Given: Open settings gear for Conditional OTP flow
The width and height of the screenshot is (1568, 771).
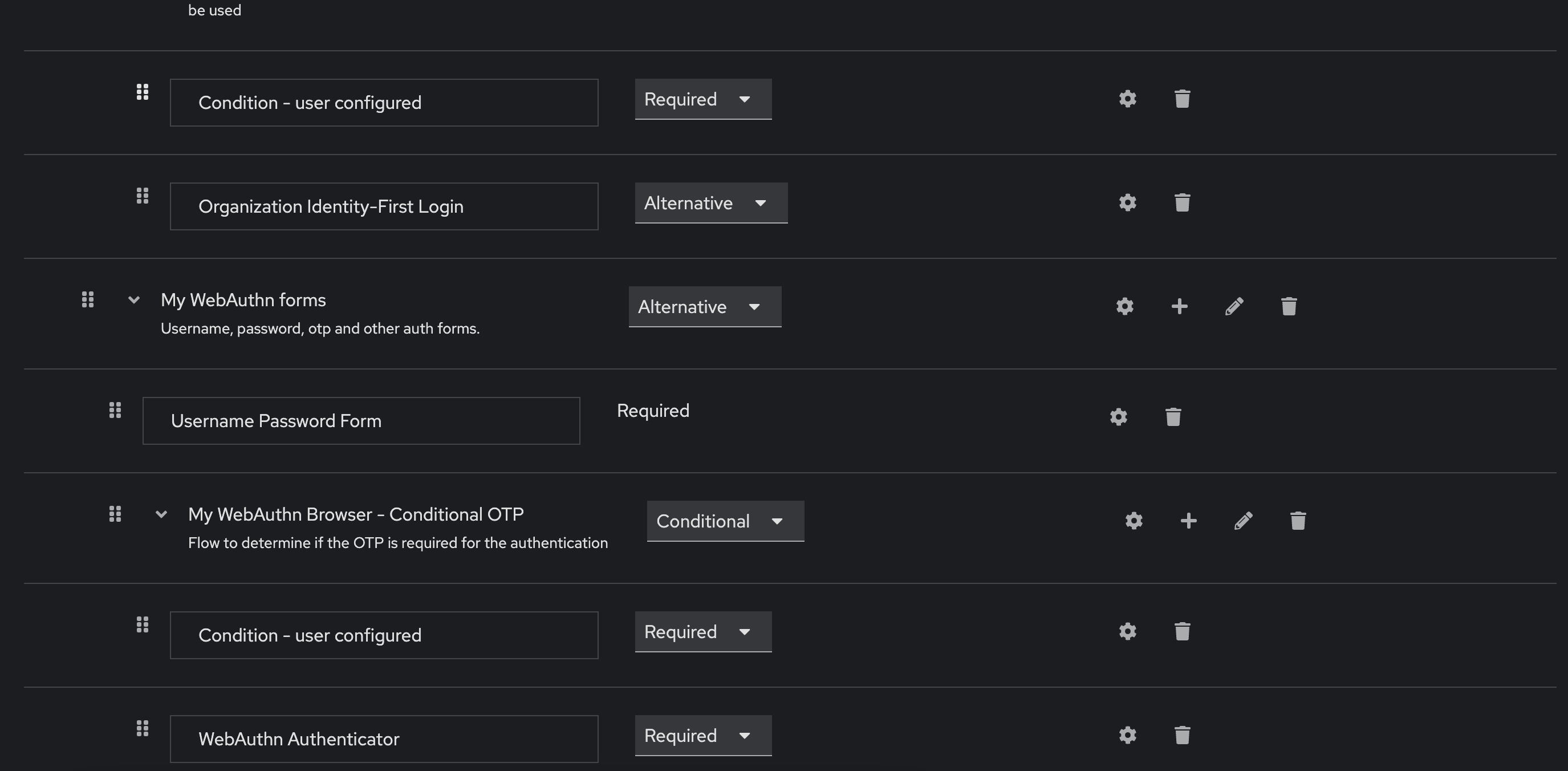Looking at the screenshot, I should pyautogui.click(x=1134, y=521).
